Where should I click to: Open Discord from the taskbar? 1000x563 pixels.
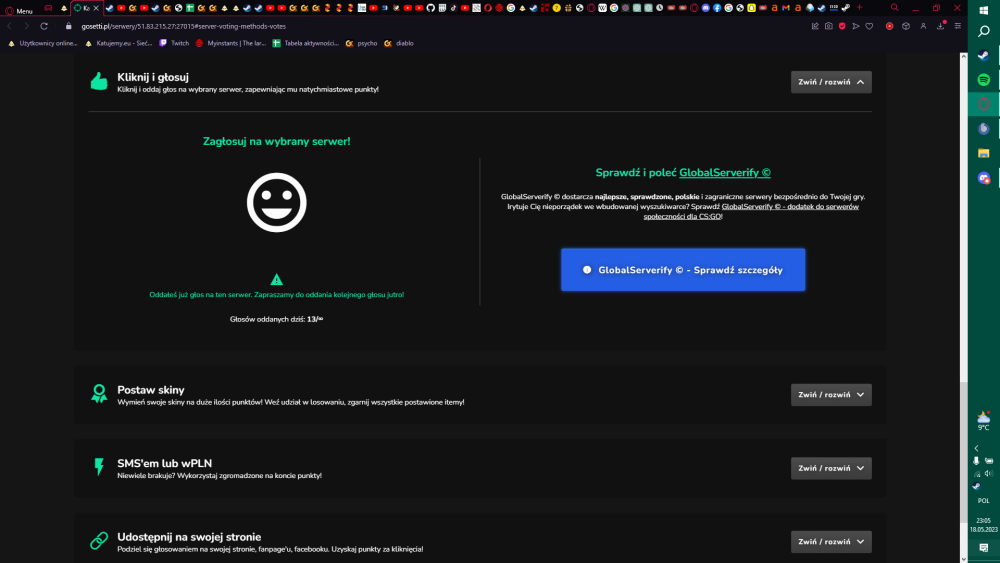tap(983, 179)
